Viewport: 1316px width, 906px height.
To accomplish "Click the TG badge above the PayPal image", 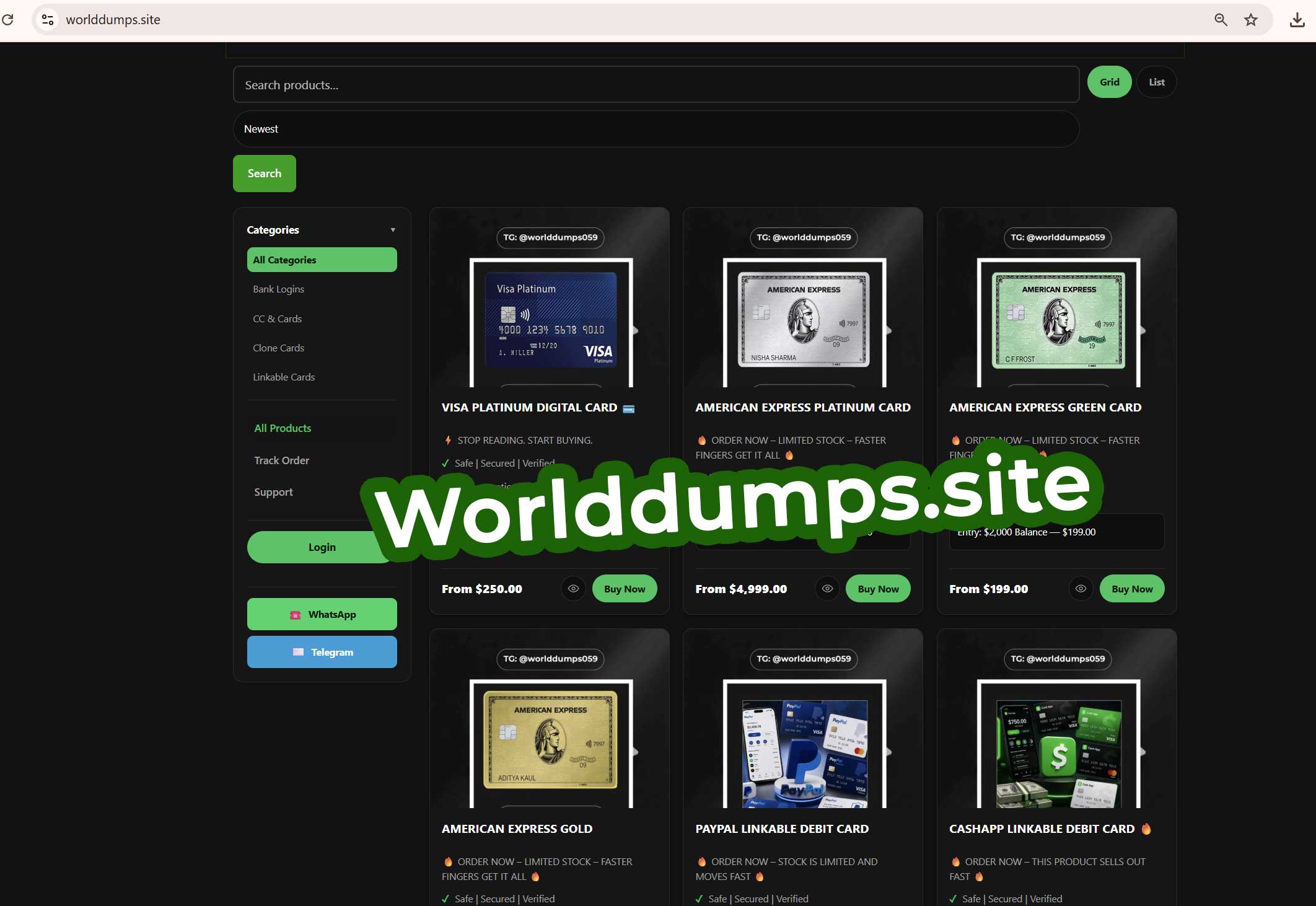I will pos(804,659).
